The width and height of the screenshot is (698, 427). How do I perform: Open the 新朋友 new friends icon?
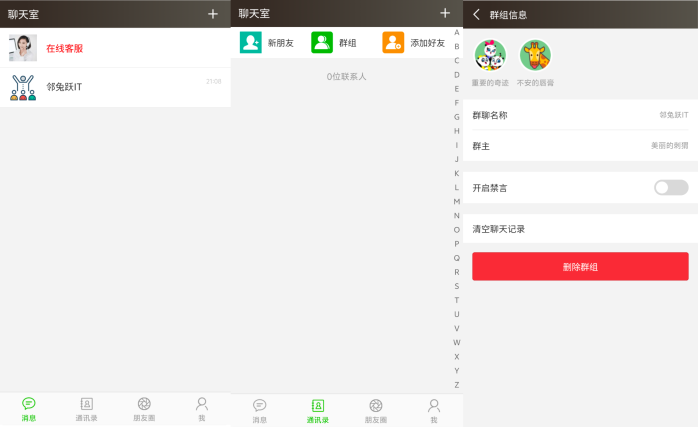click(x=250, y=43)
